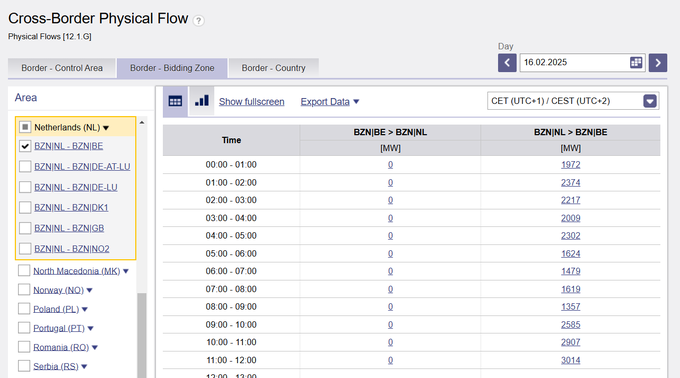Screen dimensions: 680x378
Task: Click the area list scrollbar thumb
Action: 141,336
